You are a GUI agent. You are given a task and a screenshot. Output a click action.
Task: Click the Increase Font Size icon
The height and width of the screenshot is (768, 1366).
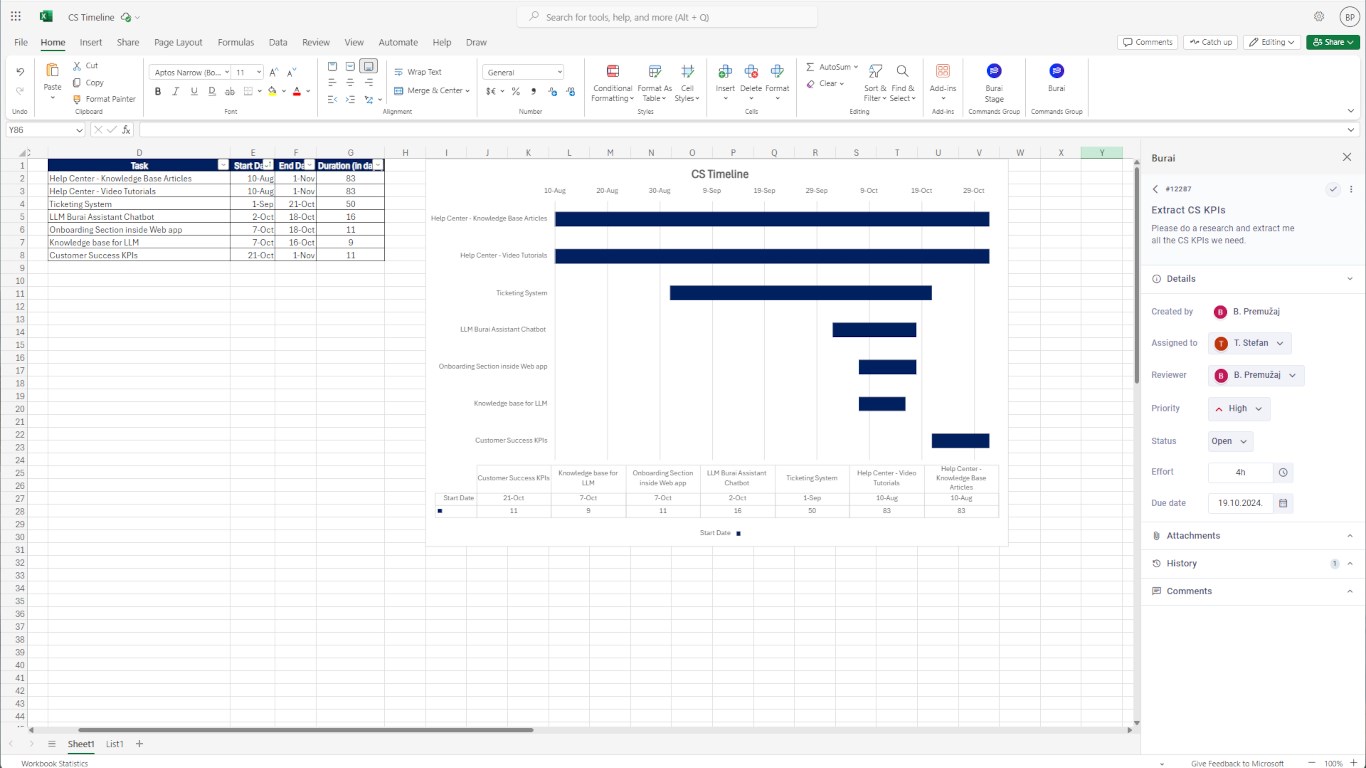point(274,72)
